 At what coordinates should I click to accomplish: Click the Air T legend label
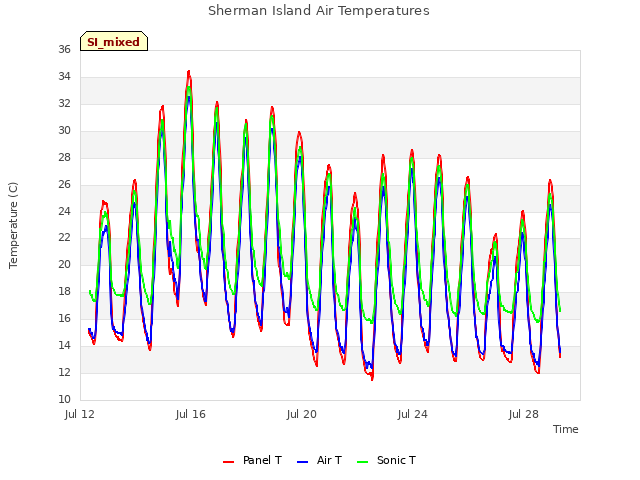(x=329, y=460)
